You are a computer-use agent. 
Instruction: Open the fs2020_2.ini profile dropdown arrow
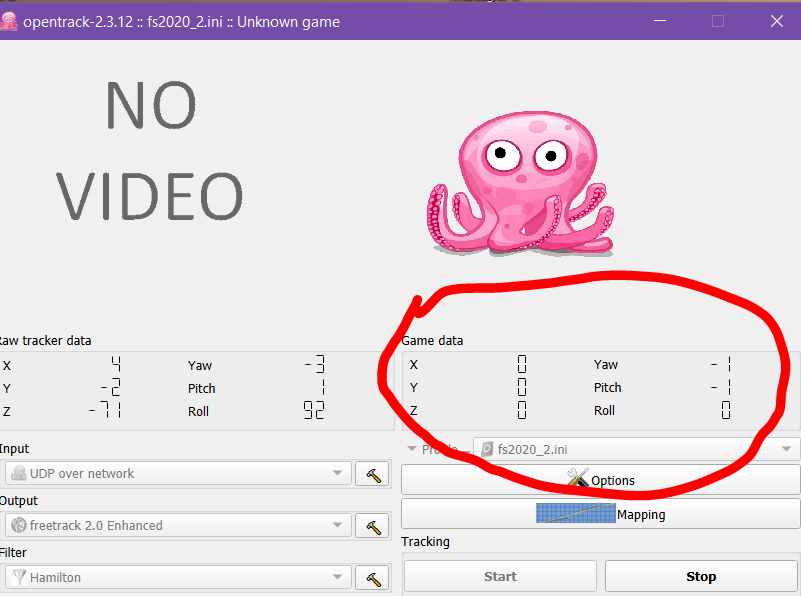786,449
